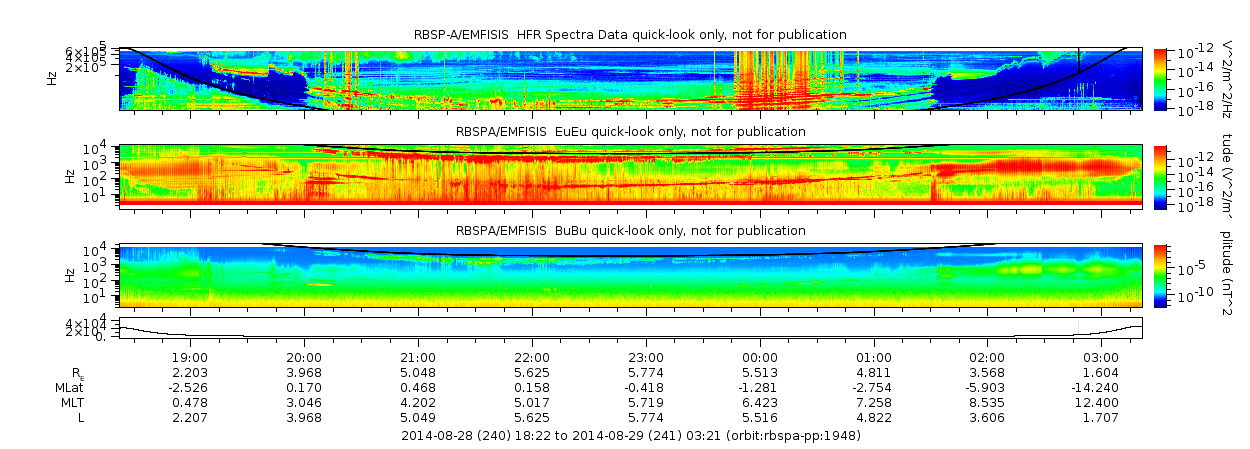Select the 20:00 time axis label
Viewport: 1250px width, 449px height.
304,357
